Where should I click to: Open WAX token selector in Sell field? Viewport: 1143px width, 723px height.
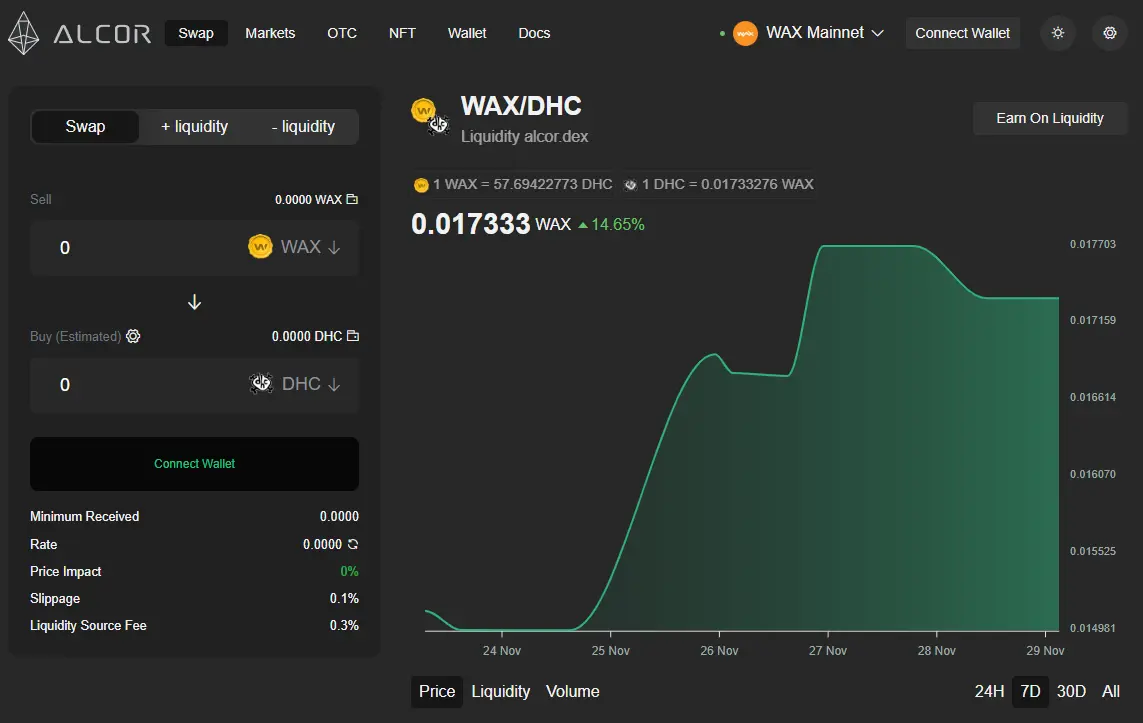point(294,246)
